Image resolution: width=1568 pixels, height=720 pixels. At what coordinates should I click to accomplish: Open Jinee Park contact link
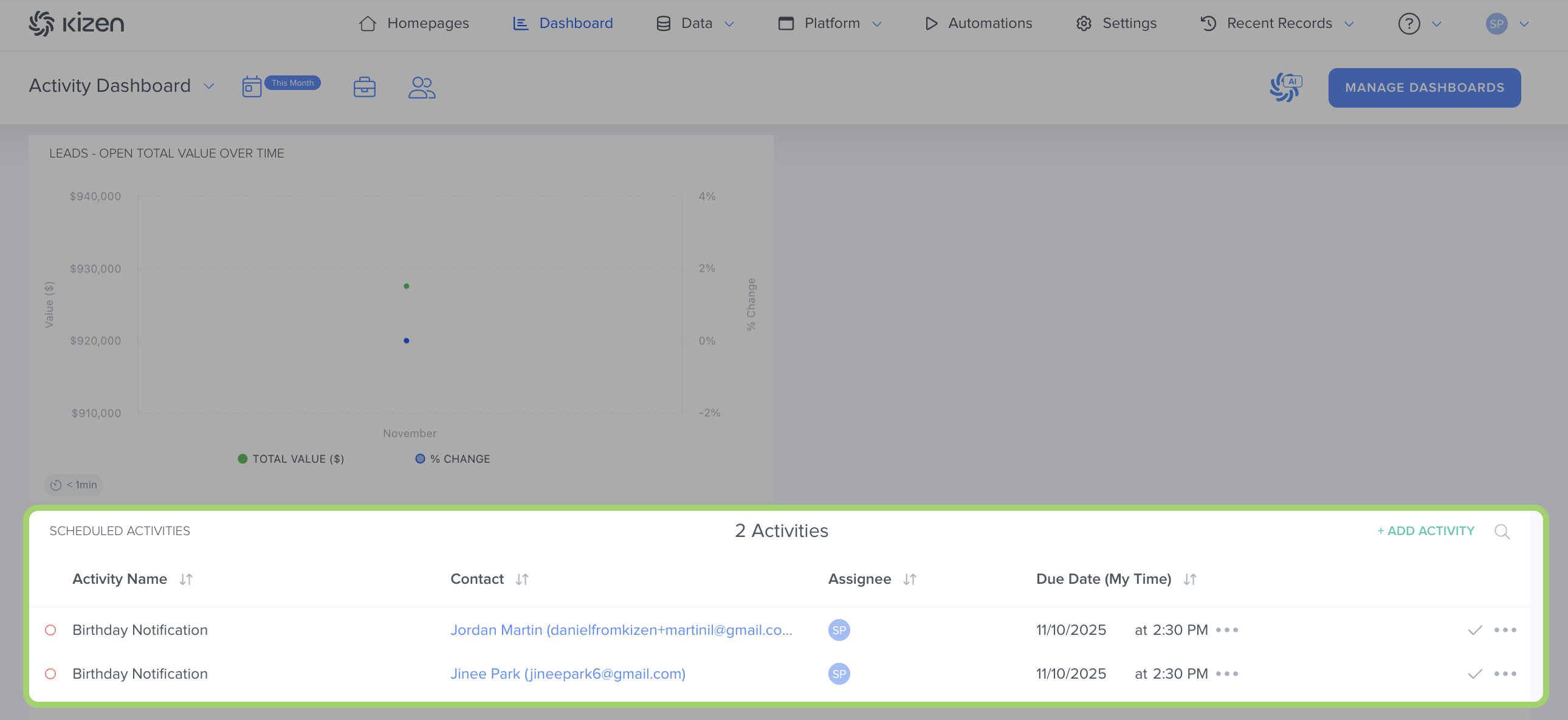(x=567, y=674)
